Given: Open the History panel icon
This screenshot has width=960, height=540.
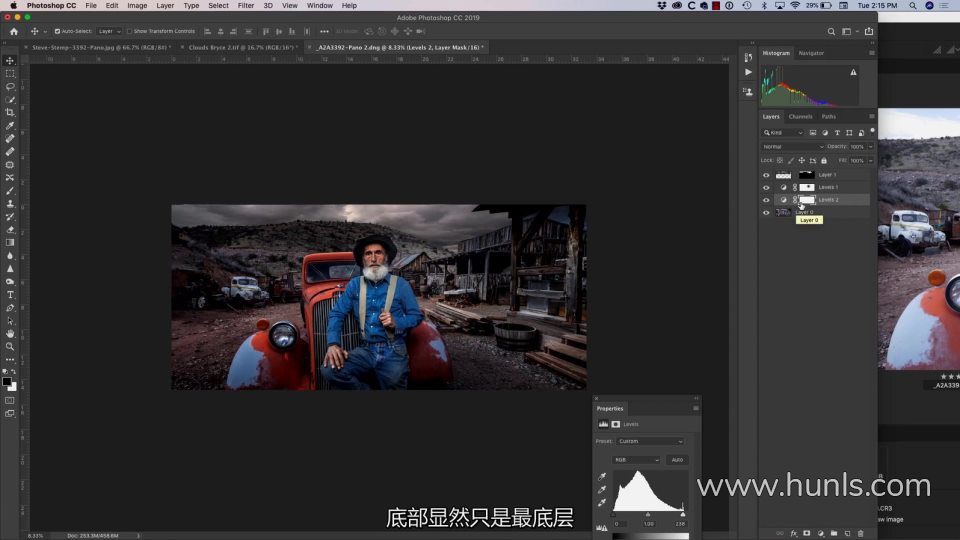Looking at the screenshot, I should (x=748, y=58).
